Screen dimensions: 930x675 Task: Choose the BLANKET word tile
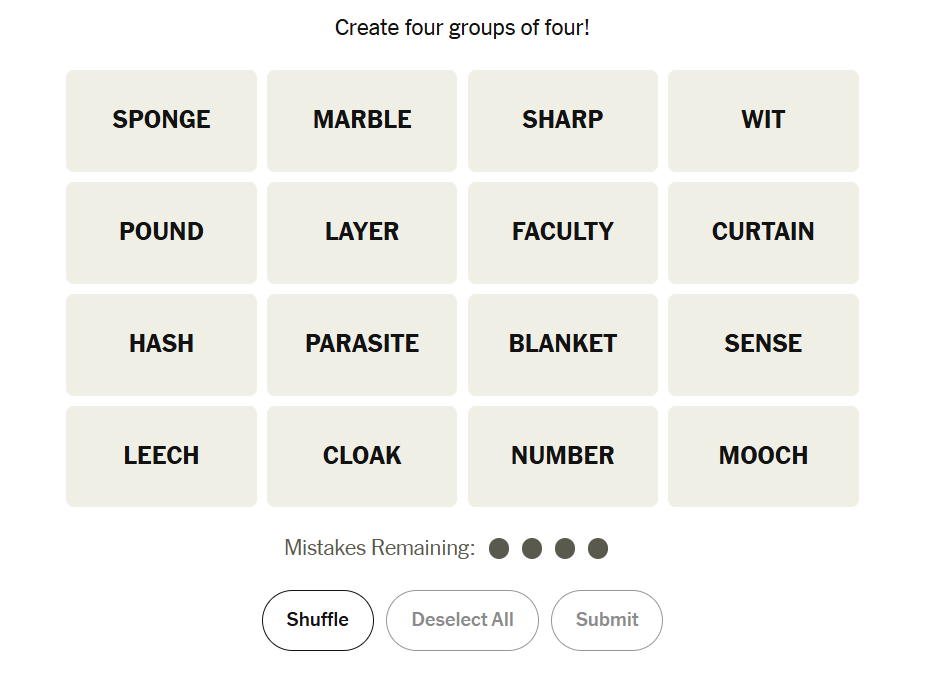[562, 344]
